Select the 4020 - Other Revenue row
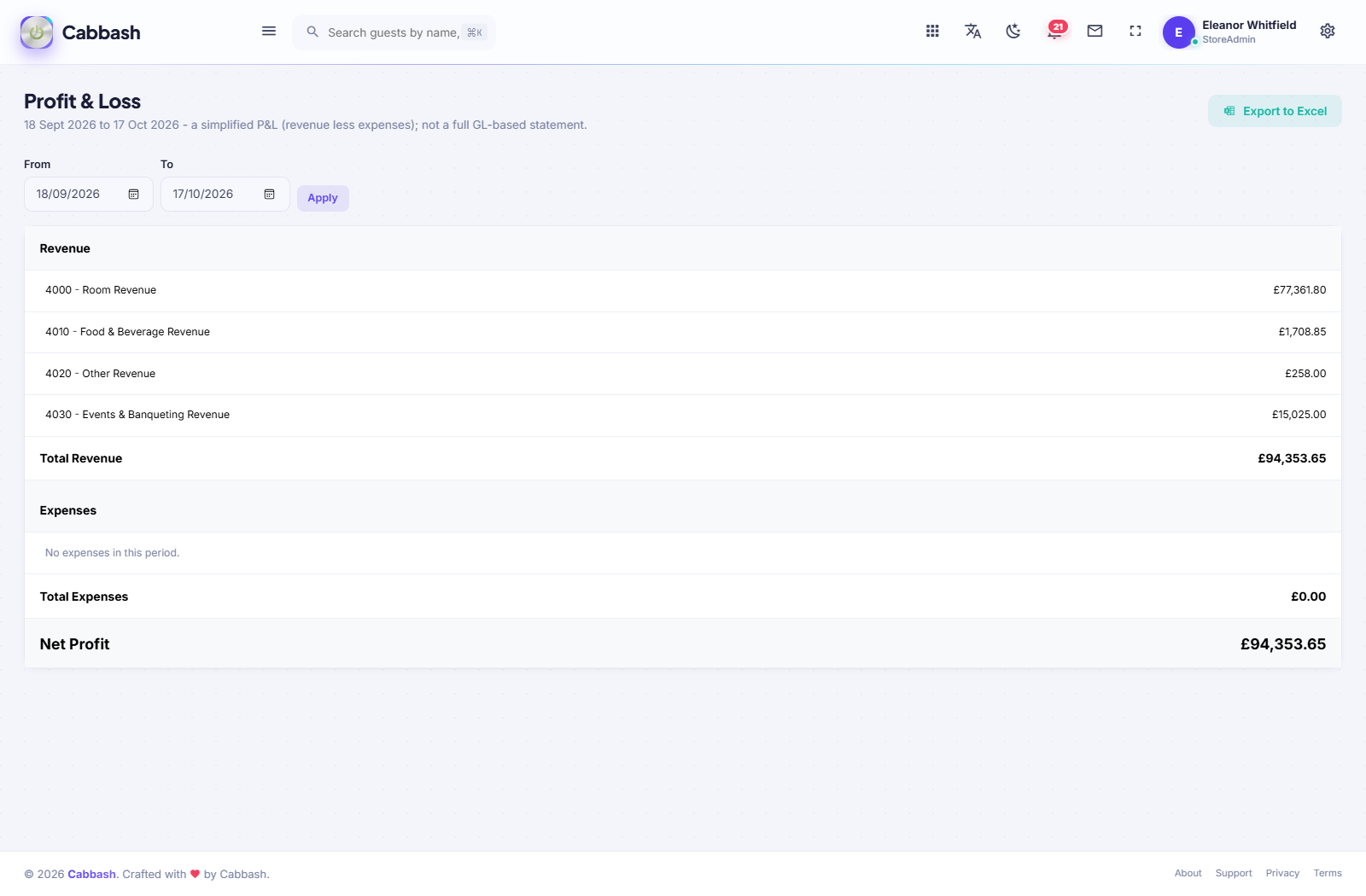Viewport: 1366px width, 896px height. (683, 374)
